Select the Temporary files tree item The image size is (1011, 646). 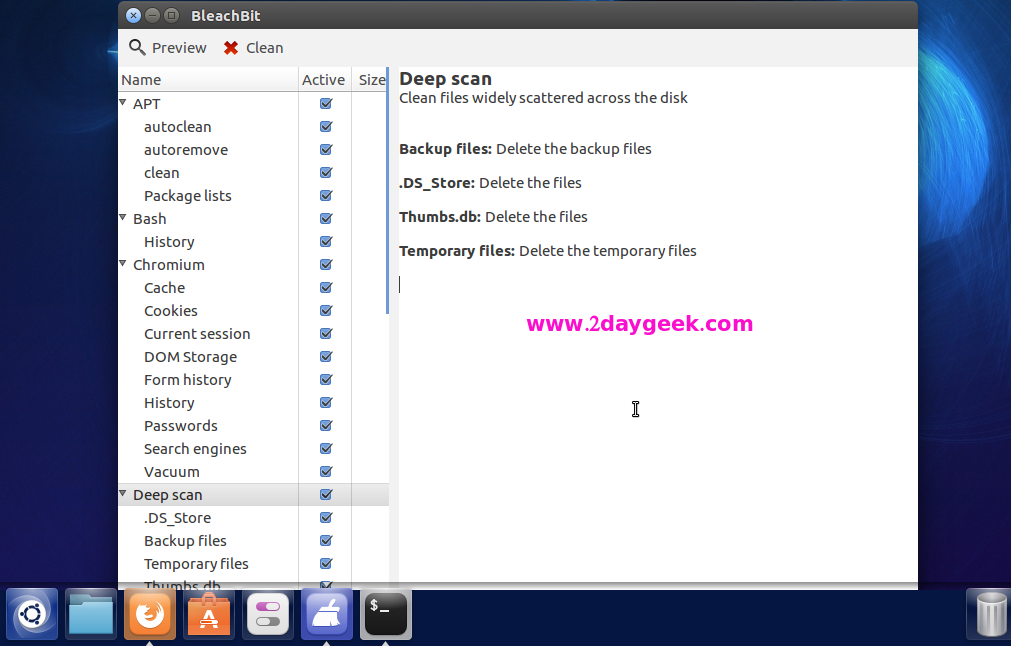coord(196,564)
